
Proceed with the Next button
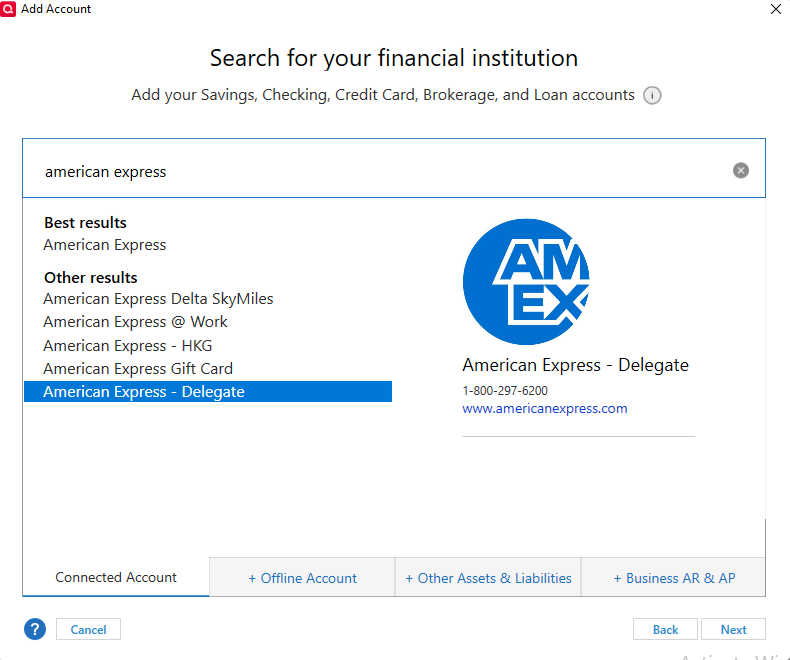[x=733, y=629]
